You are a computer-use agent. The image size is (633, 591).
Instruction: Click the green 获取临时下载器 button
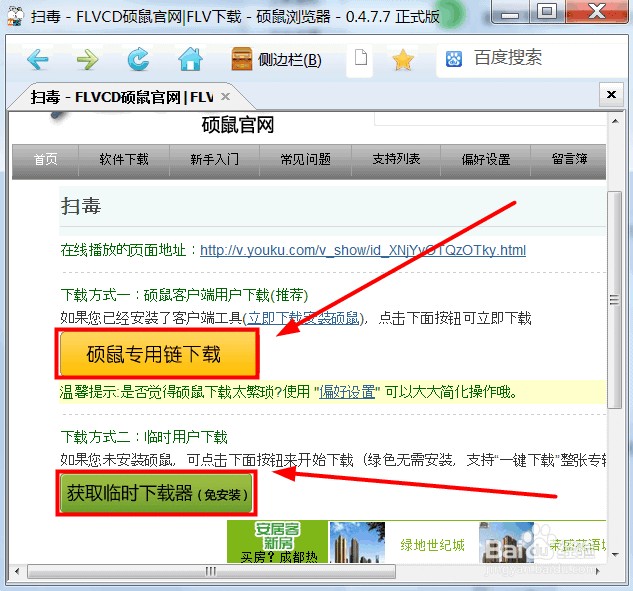pyautogui.click(x=156, y=493)
